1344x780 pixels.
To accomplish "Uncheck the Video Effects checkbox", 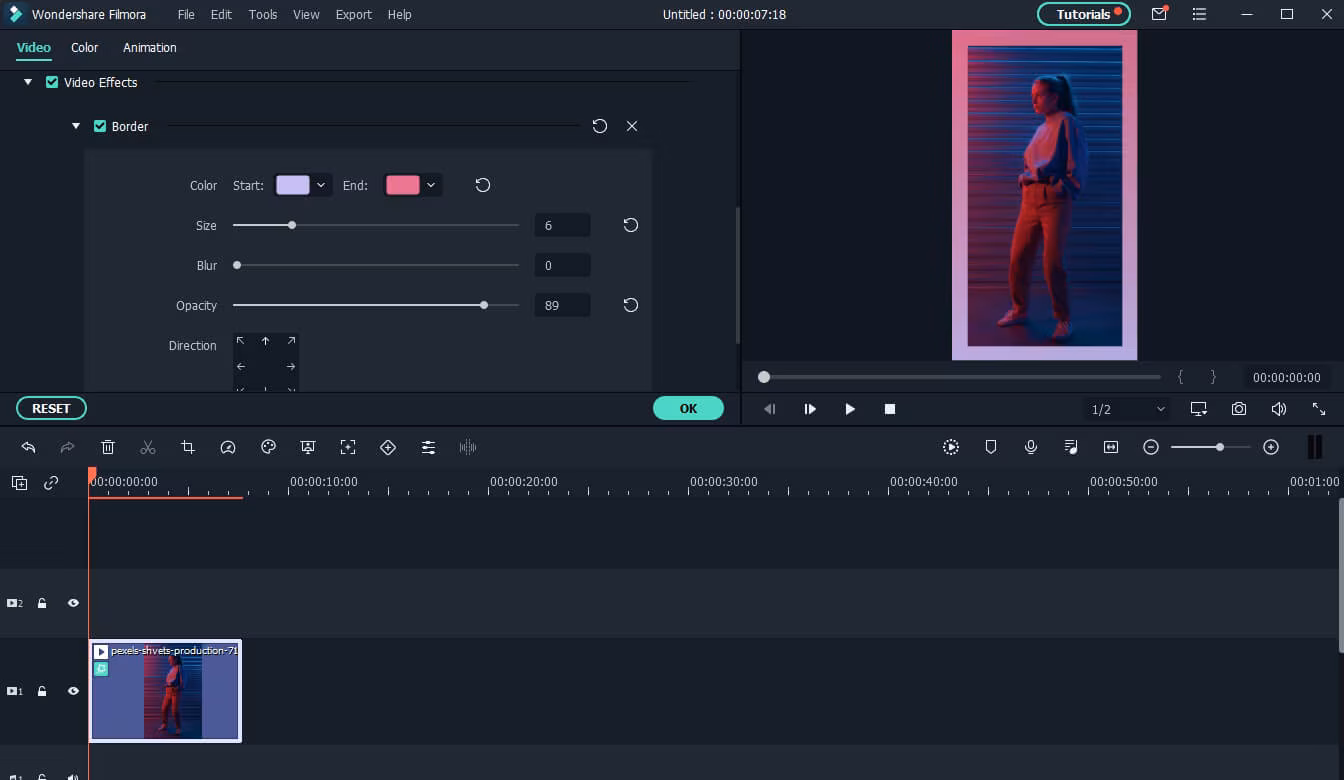I will point(52,83).
